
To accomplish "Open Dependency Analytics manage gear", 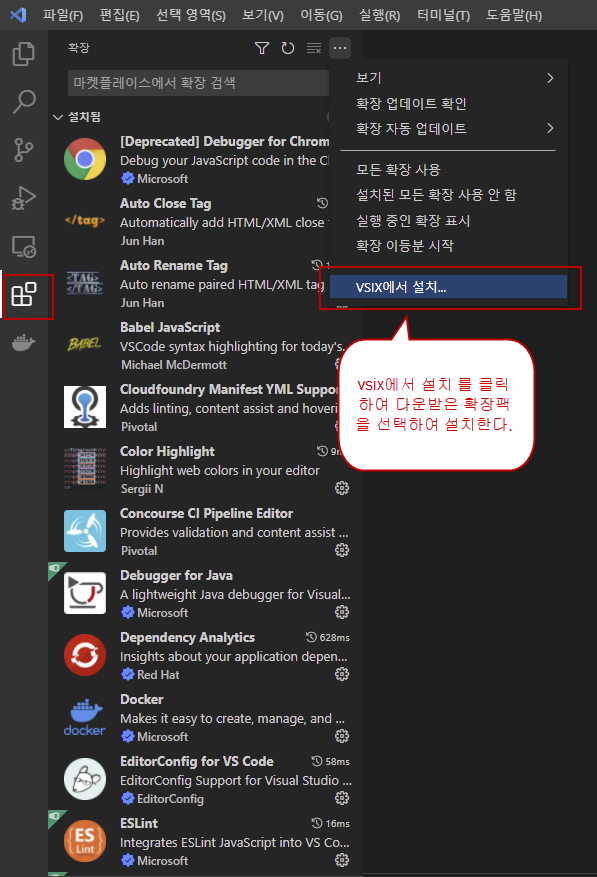I will pos(342,675).
